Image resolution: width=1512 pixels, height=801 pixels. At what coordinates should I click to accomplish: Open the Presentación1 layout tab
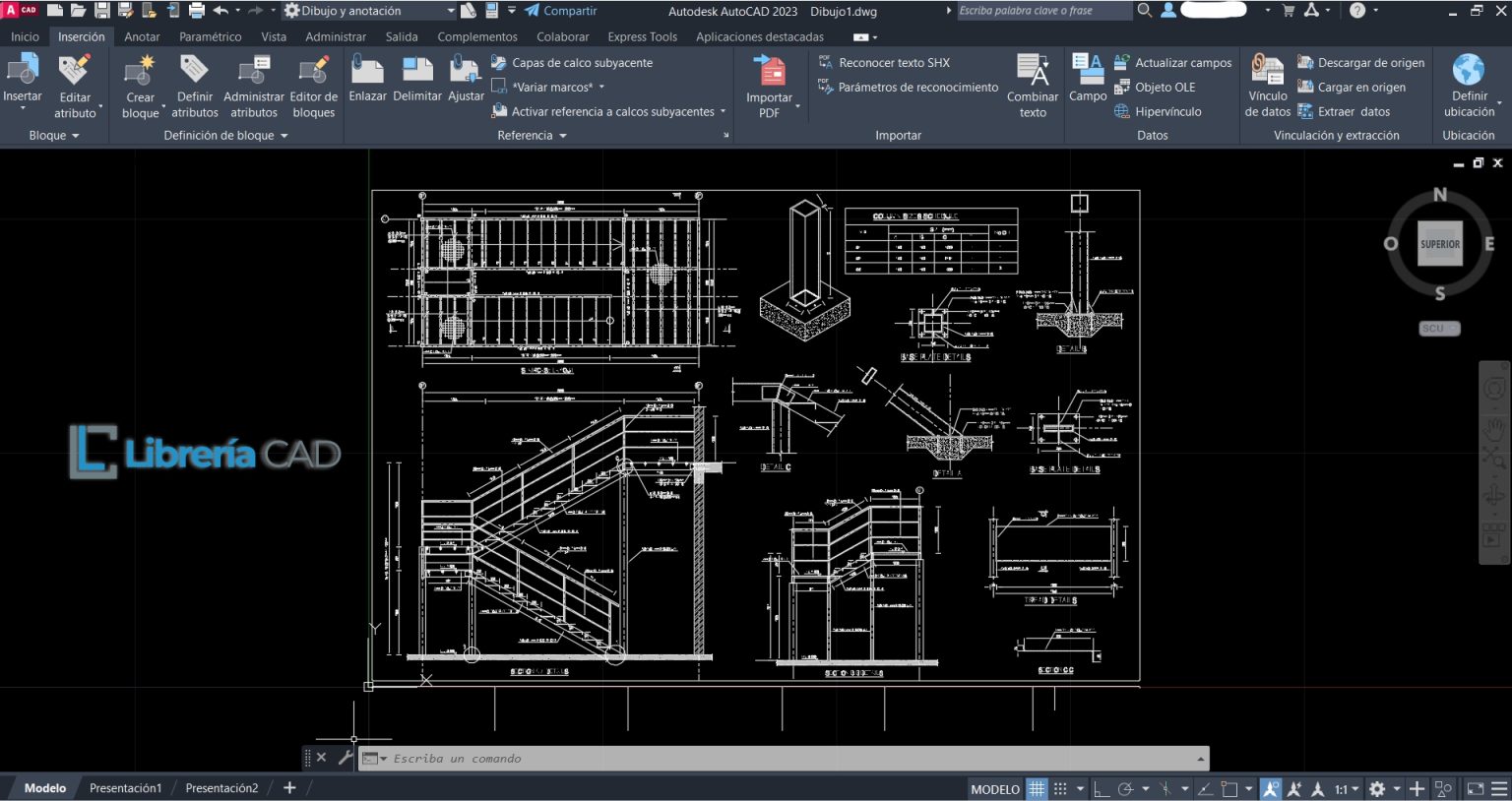coord(125,787)
